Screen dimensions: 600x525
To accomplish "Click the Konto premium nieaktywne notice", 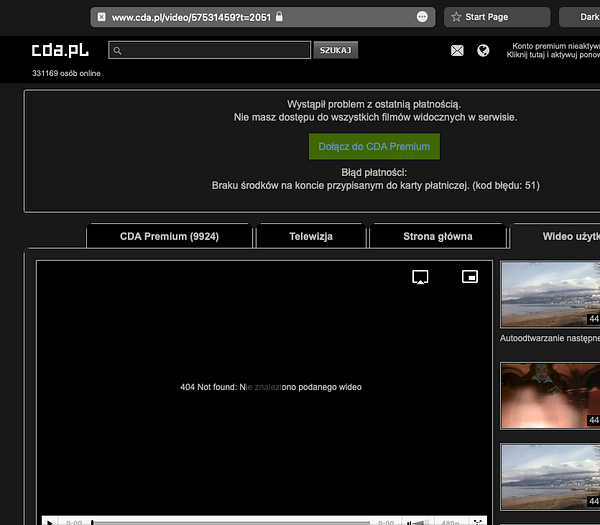I will click(553, 51).
